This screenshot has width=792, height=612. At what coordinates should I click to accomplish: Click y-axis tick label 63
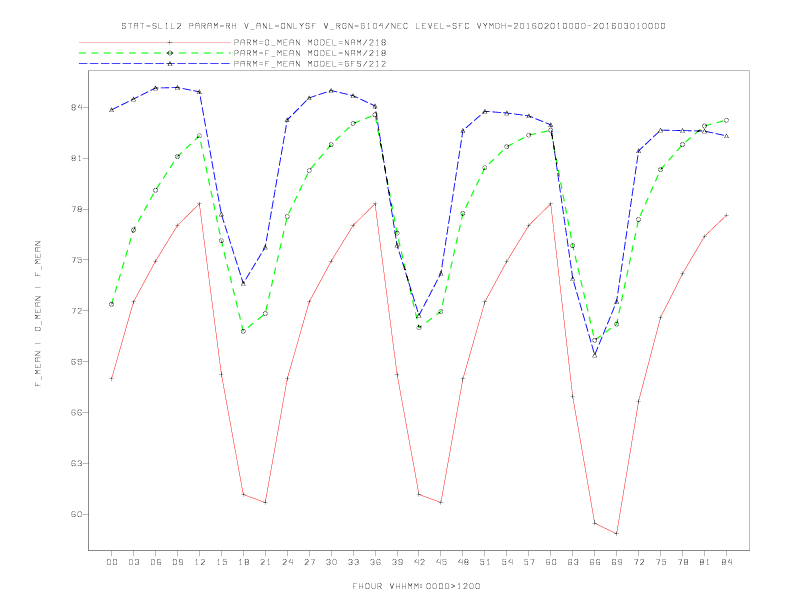coord(77,464)
